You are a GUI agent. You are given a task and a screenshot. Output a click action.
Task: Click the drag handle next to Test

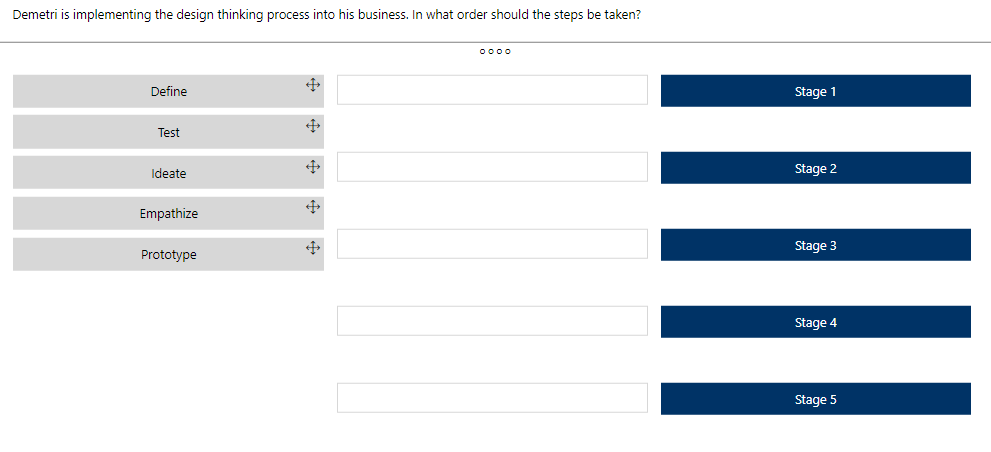[312, 127]
